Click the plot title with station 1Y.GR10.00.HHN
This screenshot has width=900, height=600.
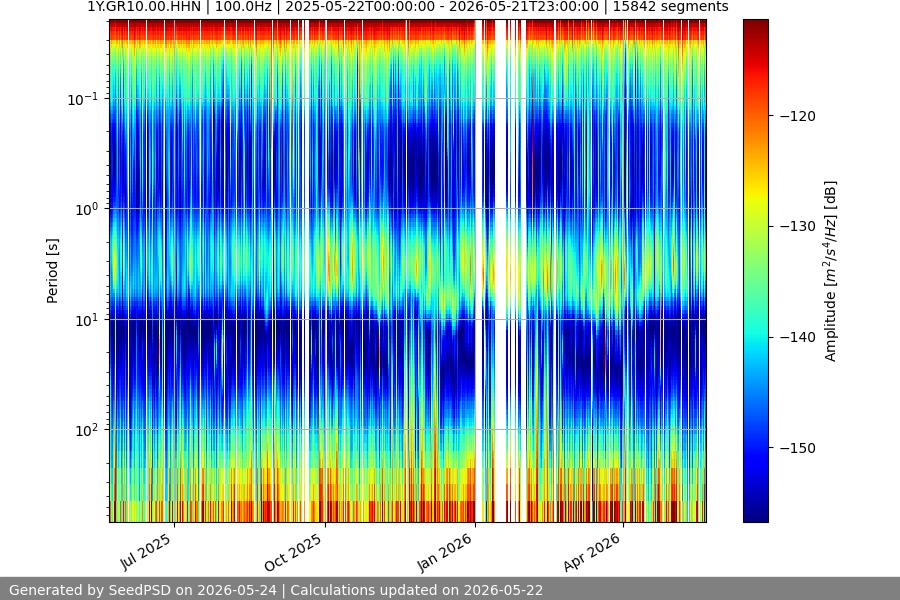[408, 7]
